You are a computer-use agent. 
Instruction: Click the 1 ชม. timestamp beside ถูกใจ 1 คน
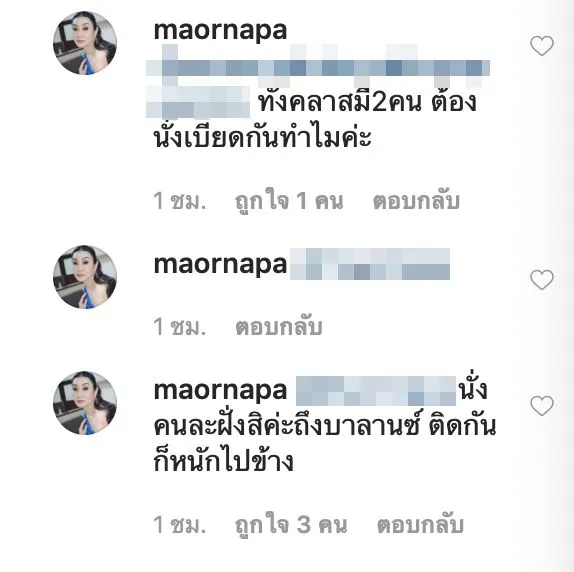pyautogui.click(x=180, y=201)
